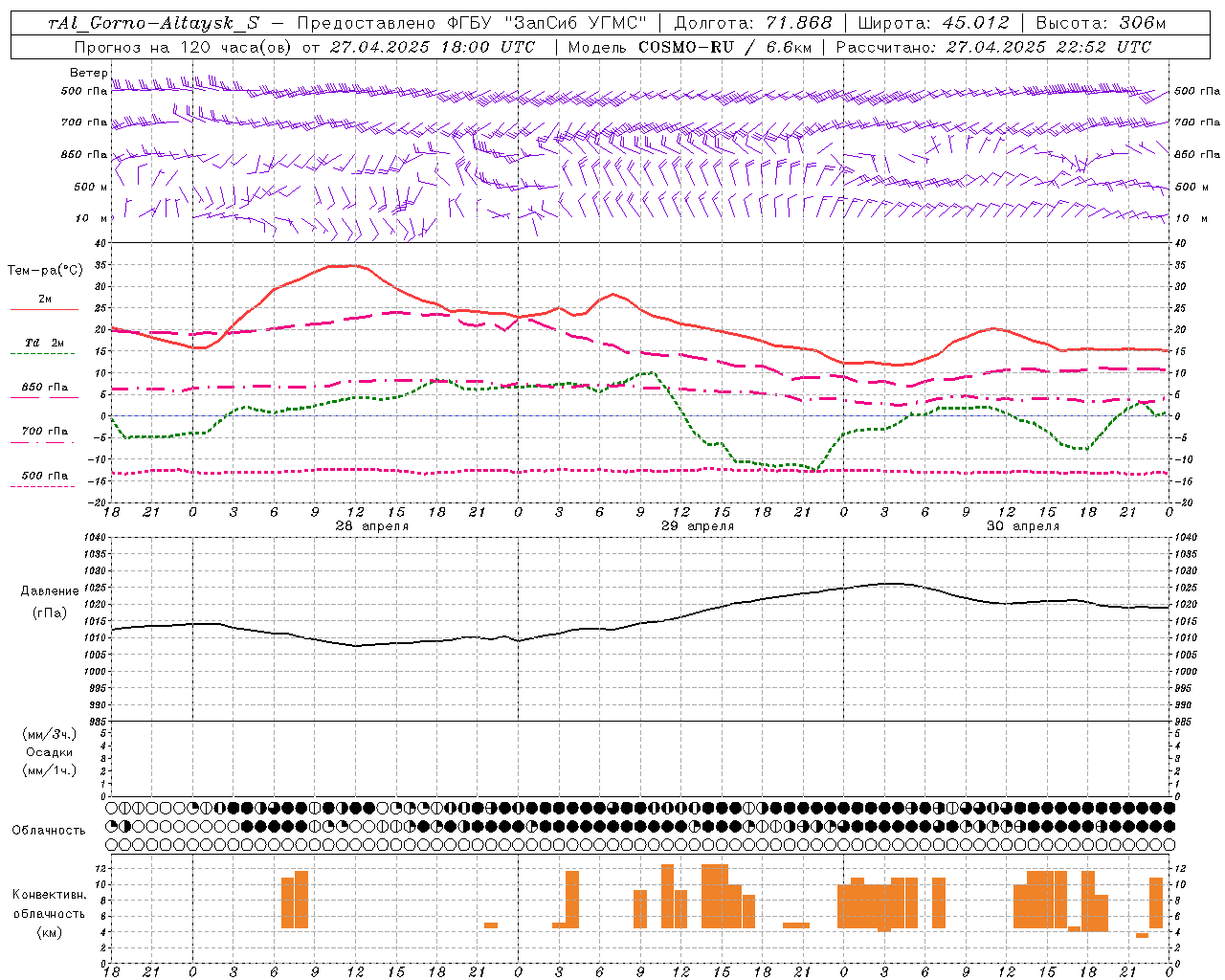Click the (км) convective cloud unit label

coord(49,932)
